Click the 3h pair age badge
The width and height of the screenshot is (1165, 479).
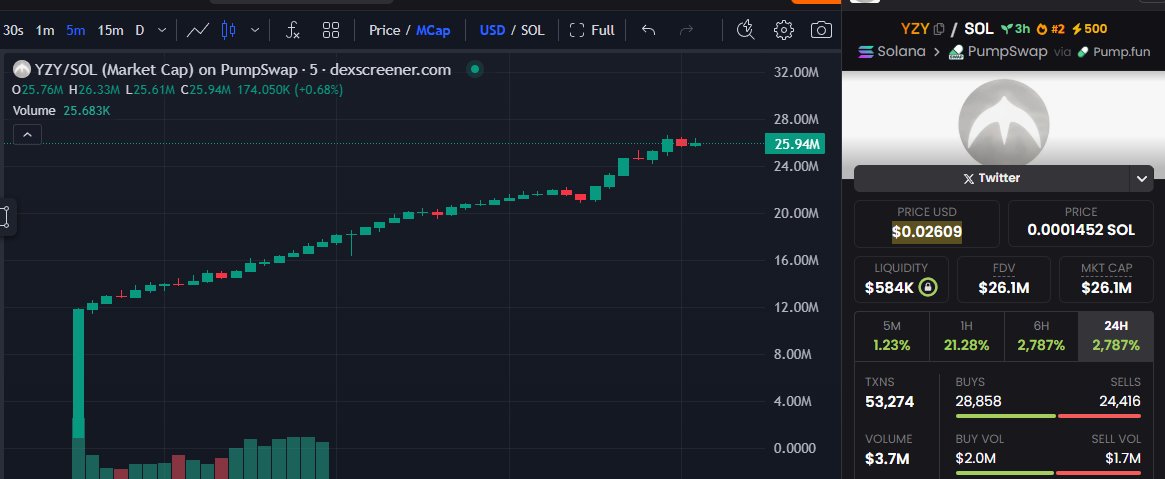coord(1015,30)
